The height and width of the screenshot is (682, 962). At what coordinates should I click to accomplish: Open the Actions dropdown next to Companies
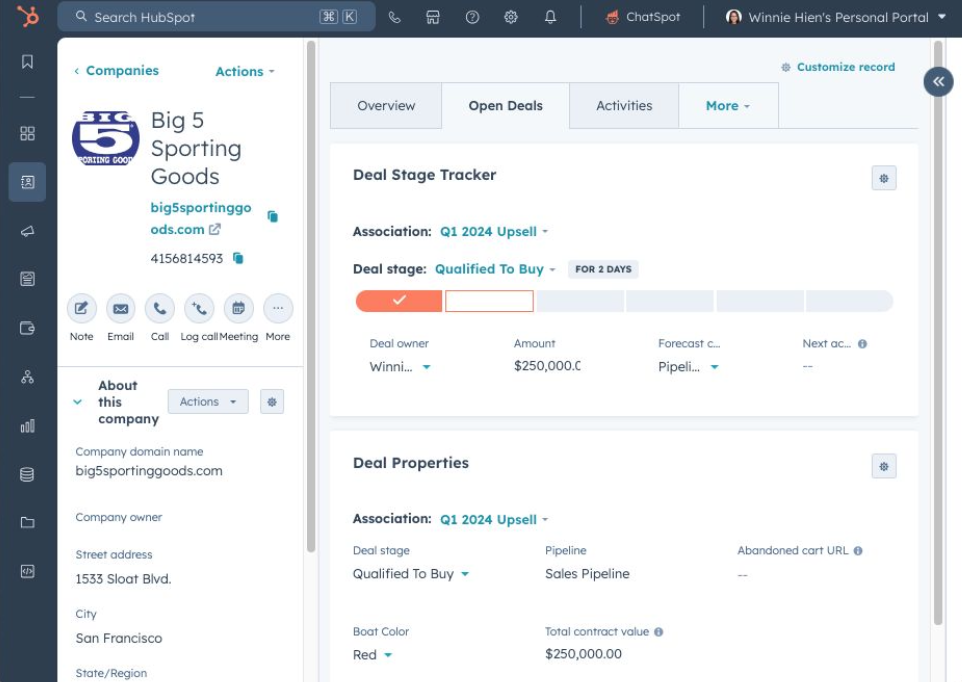point(245,71)
